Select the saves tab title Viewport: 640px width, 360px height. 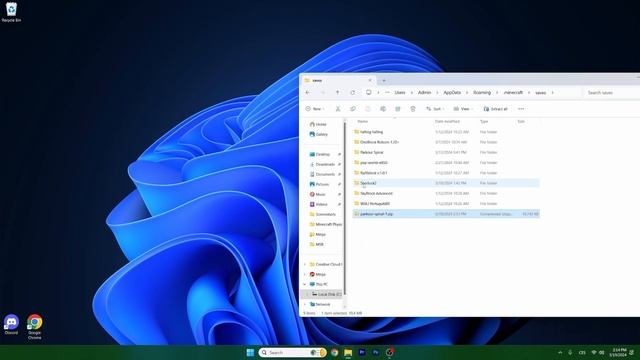pyautogui.click(x=317, y=81)
